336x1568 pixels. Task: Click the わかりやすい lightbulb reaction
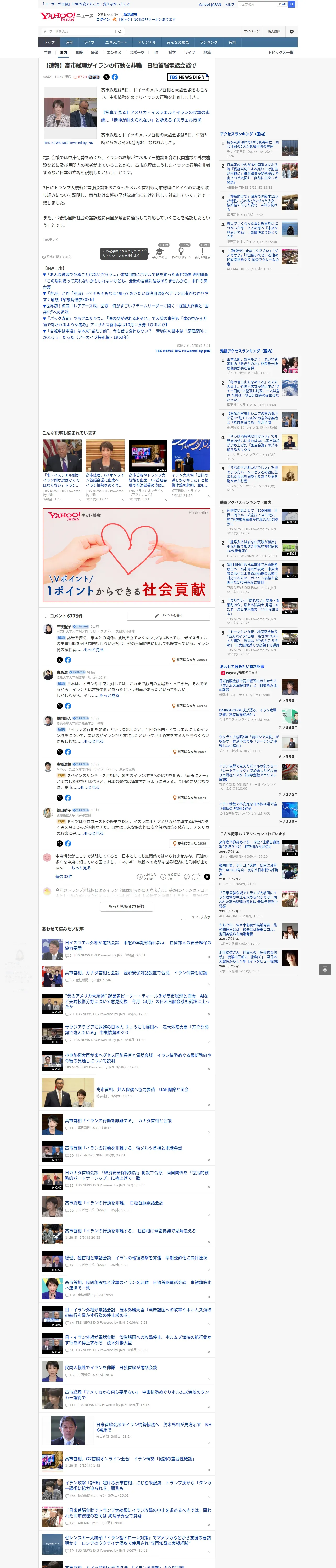[x=181, y=252]
